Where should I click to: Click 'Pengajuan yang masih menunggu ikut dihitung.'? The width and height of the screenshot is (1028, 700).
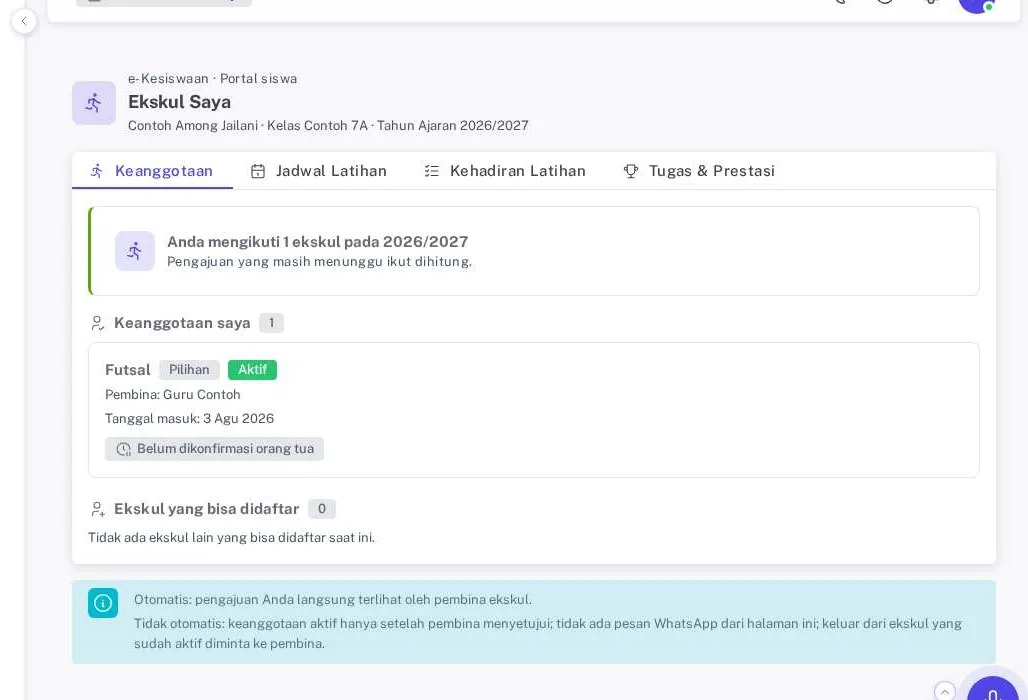319,262
